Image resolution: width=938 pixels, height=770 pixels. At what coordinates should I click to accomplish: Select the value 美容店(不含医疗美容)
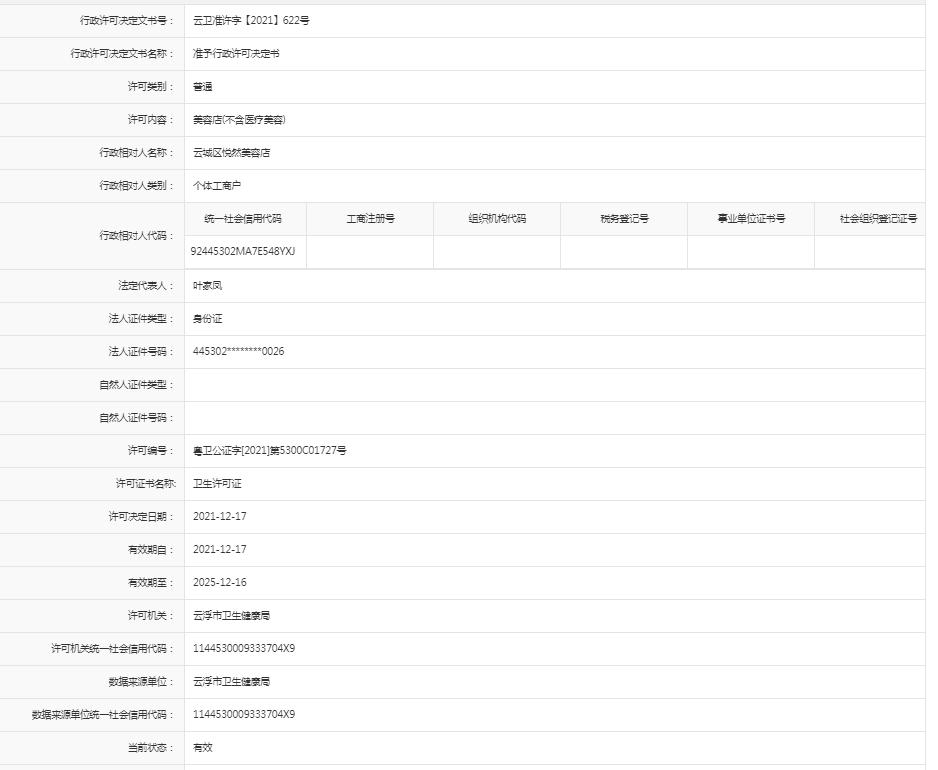(239, 119)
